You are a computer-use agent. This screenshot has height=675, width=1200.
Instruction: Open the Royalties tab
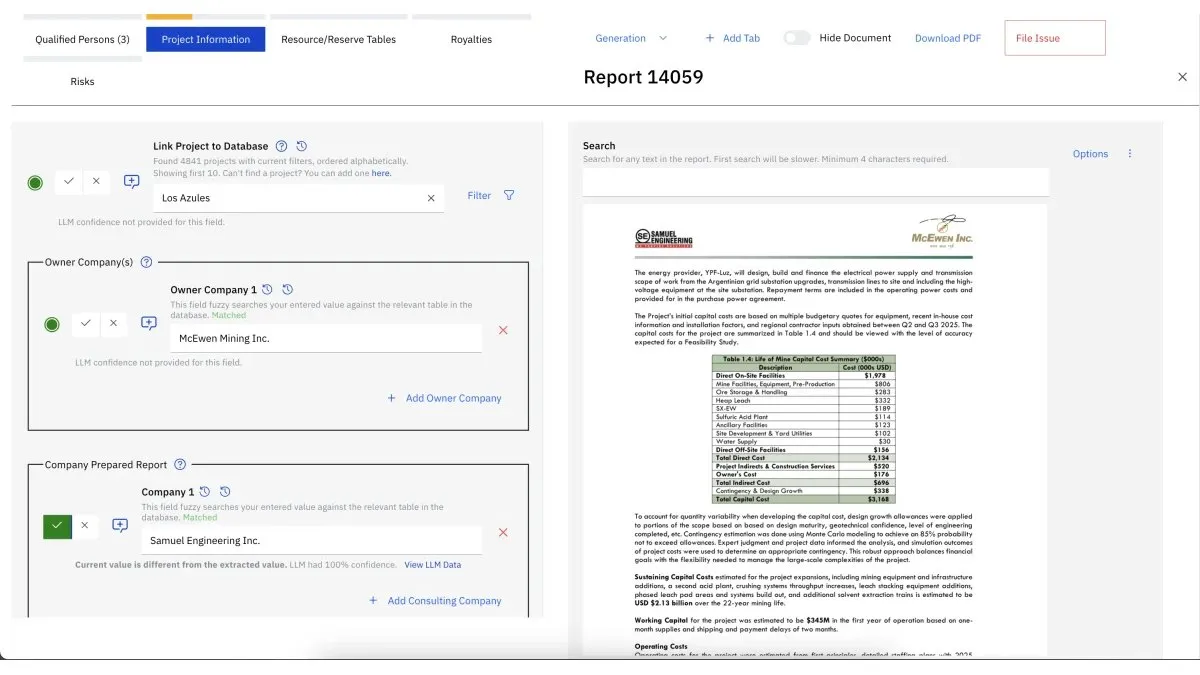click(x=471, y=40)
